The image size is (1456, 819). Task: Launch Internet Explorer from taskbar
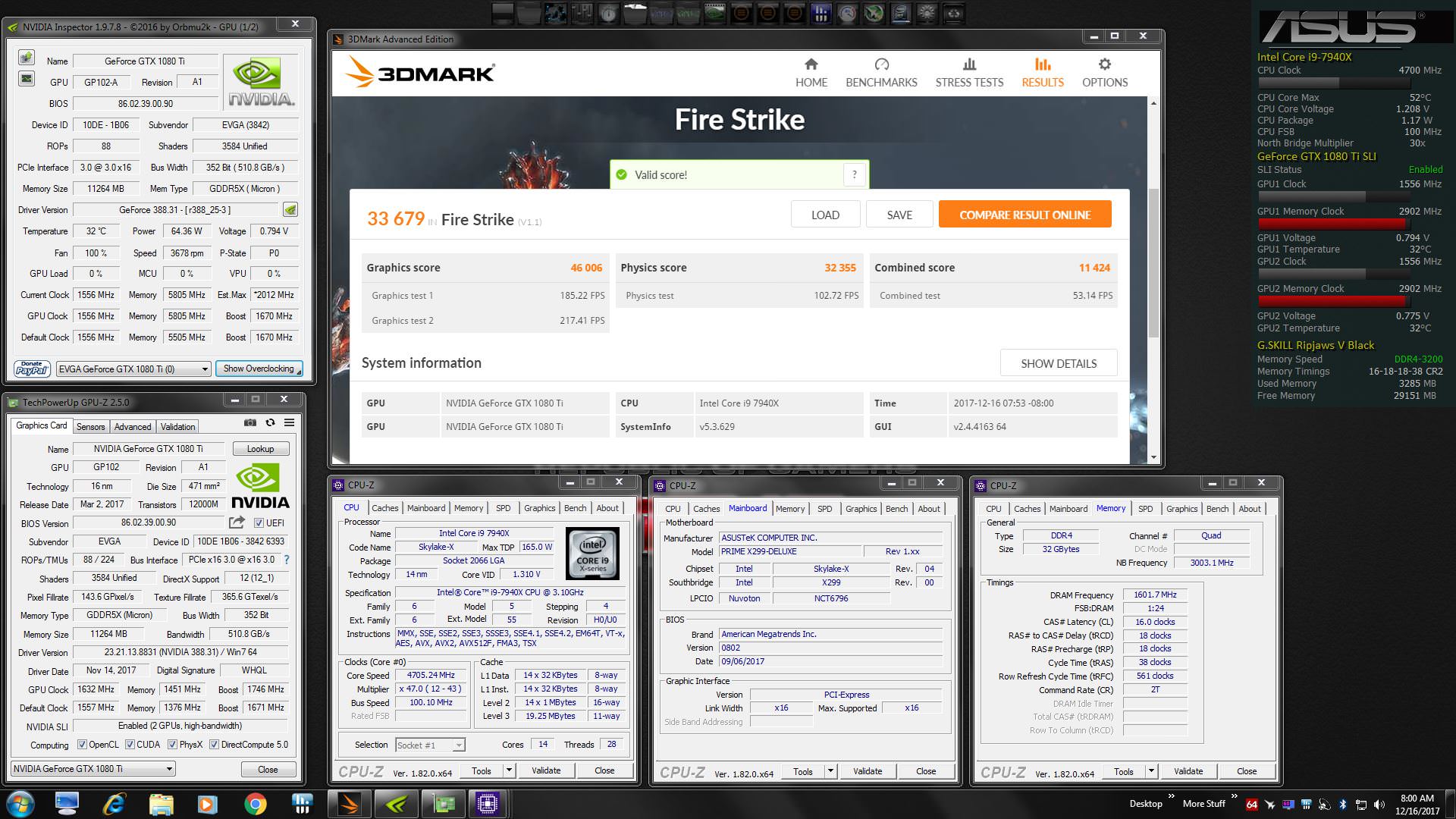[x=114, y=803]
